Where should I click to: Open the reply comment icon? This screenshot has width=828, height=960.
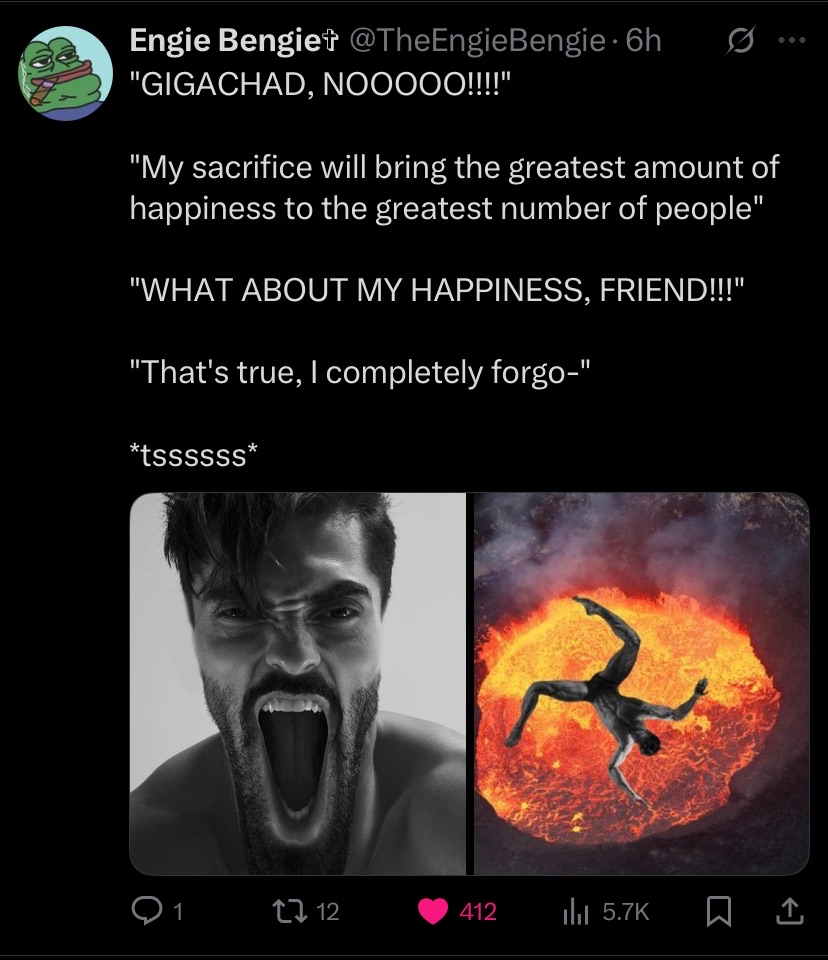[145, 910]
